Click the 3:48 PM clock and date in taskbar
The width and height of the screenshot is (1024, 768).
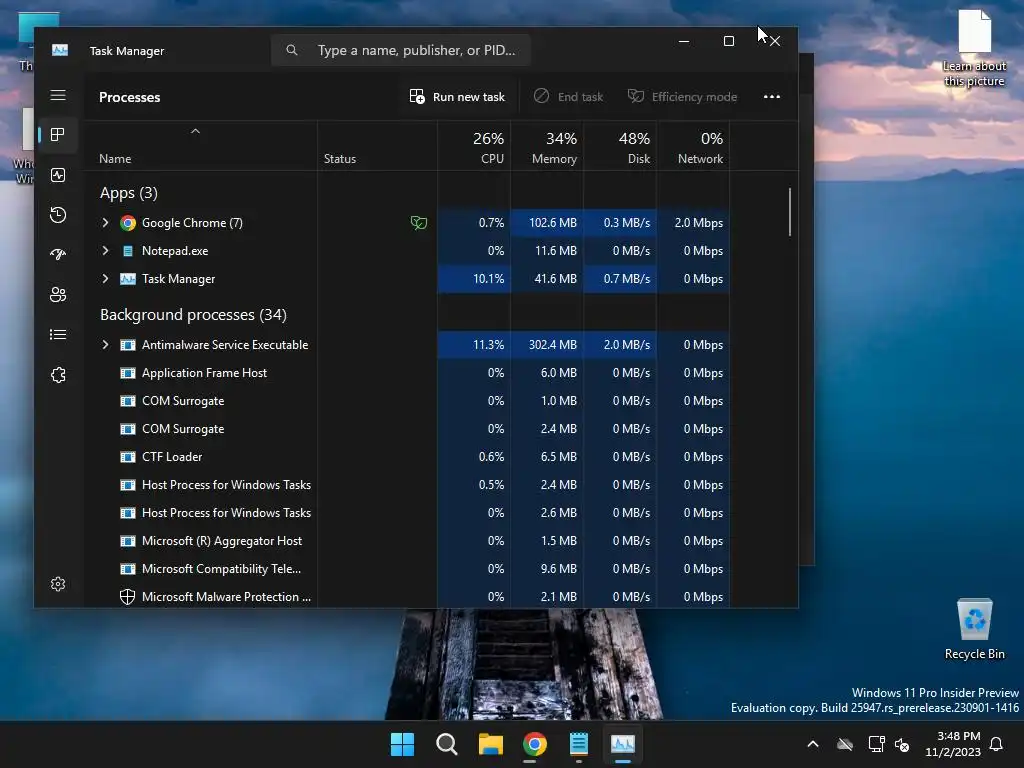tap(953, 744)
